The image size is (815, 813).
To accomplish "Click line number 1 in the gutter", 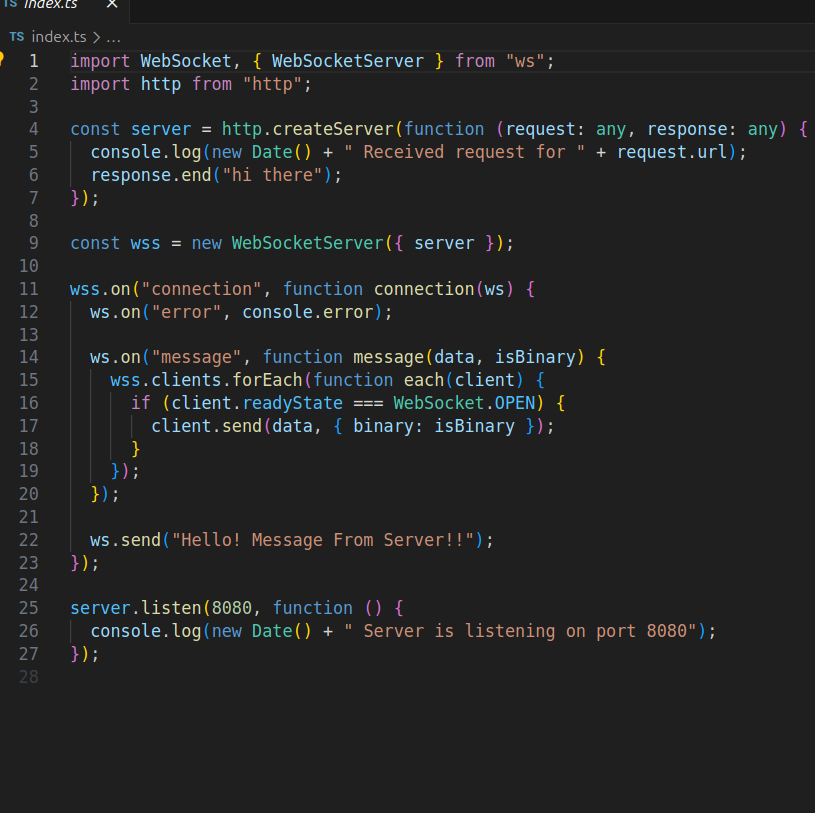I will 34,61.
